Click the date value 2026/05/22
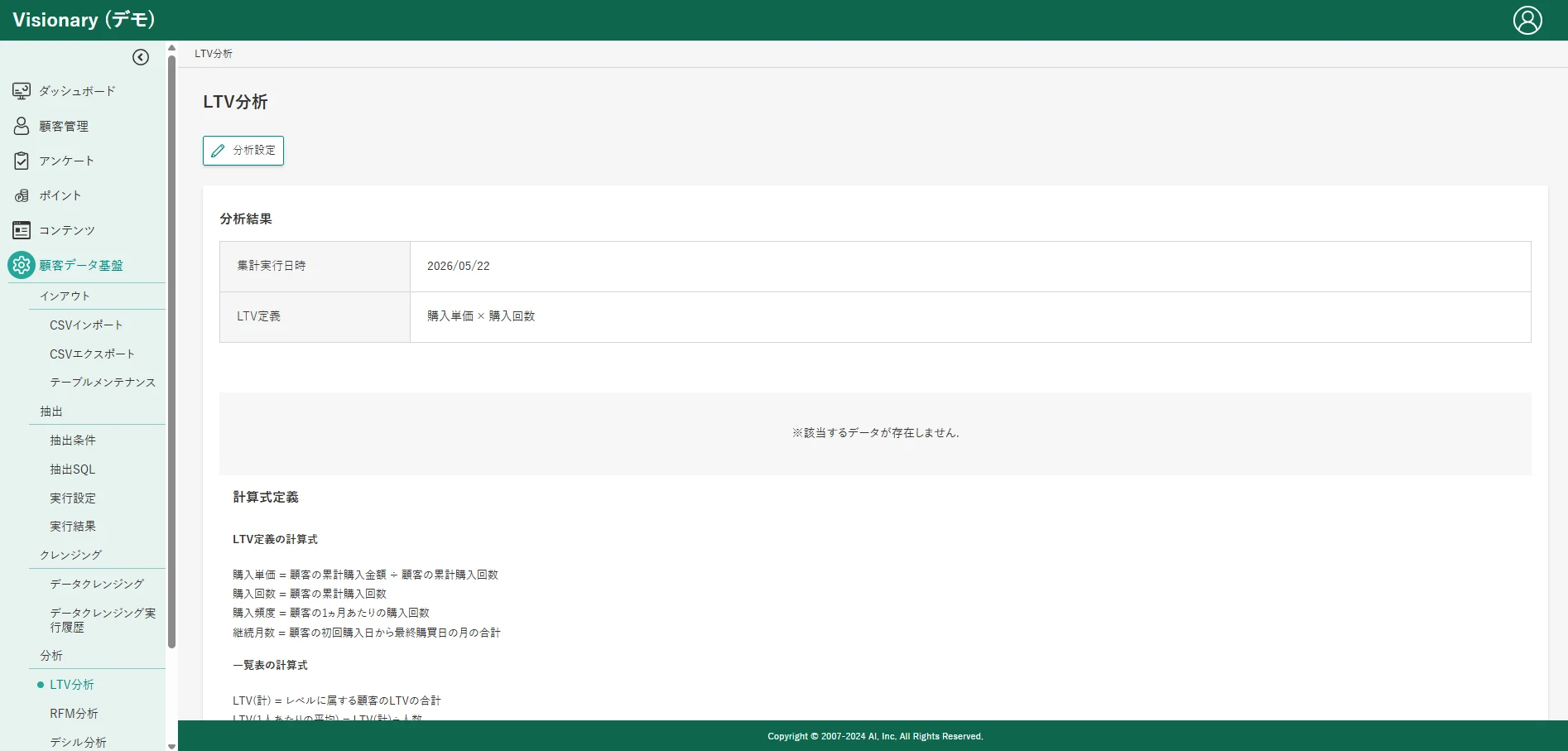This screenshot has width=1568, height=751. coord(459,266)
